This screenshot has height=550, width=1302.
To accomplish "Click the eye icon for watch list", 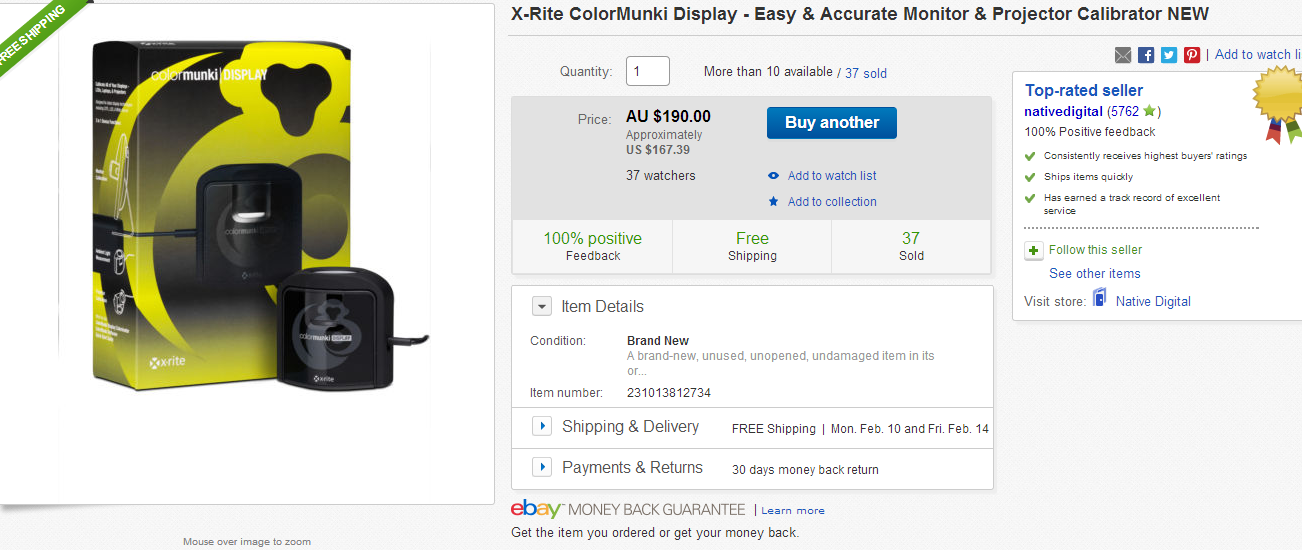I will click(x=773, y=176).
